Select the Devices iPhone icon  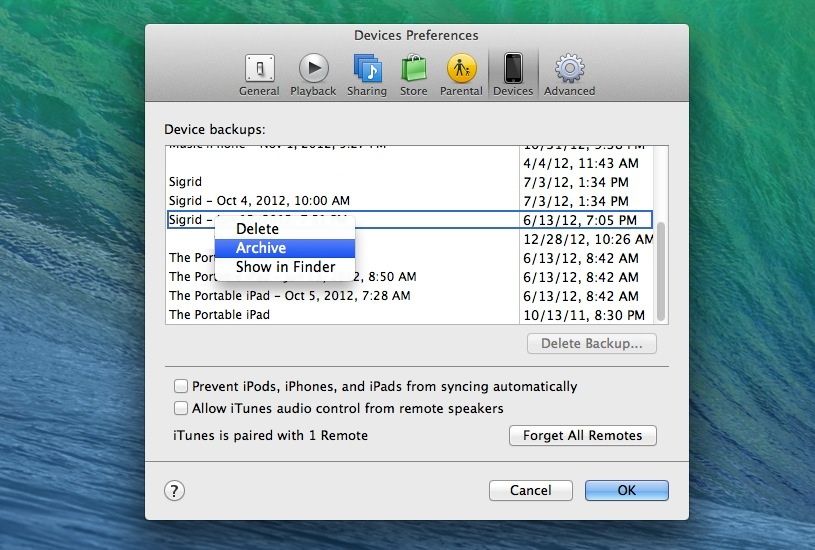[513, 74]
